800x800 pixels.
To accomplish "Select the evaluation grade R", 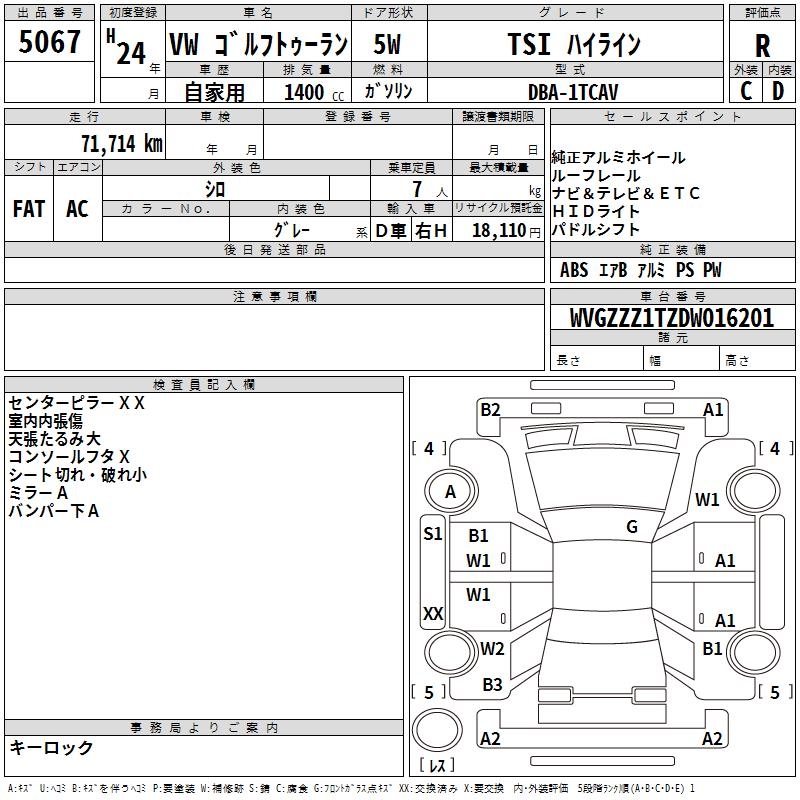I will 762,46.
